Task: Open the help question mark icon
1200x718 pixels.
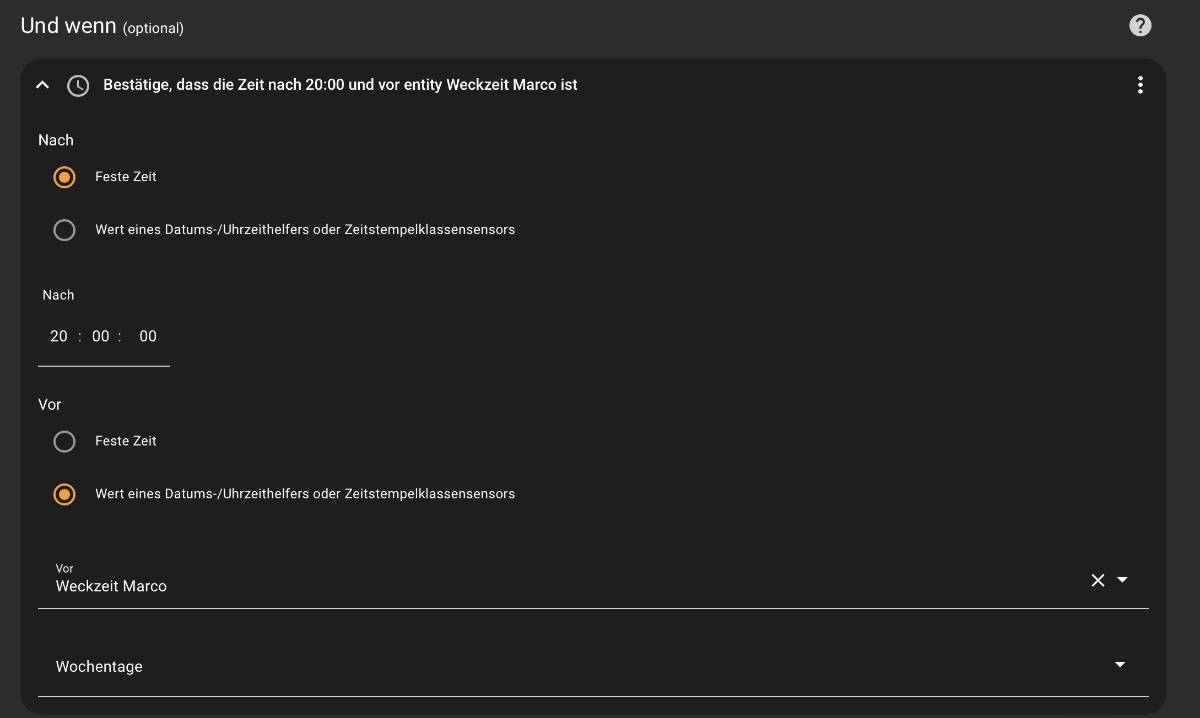Action: pos(1140,26)
